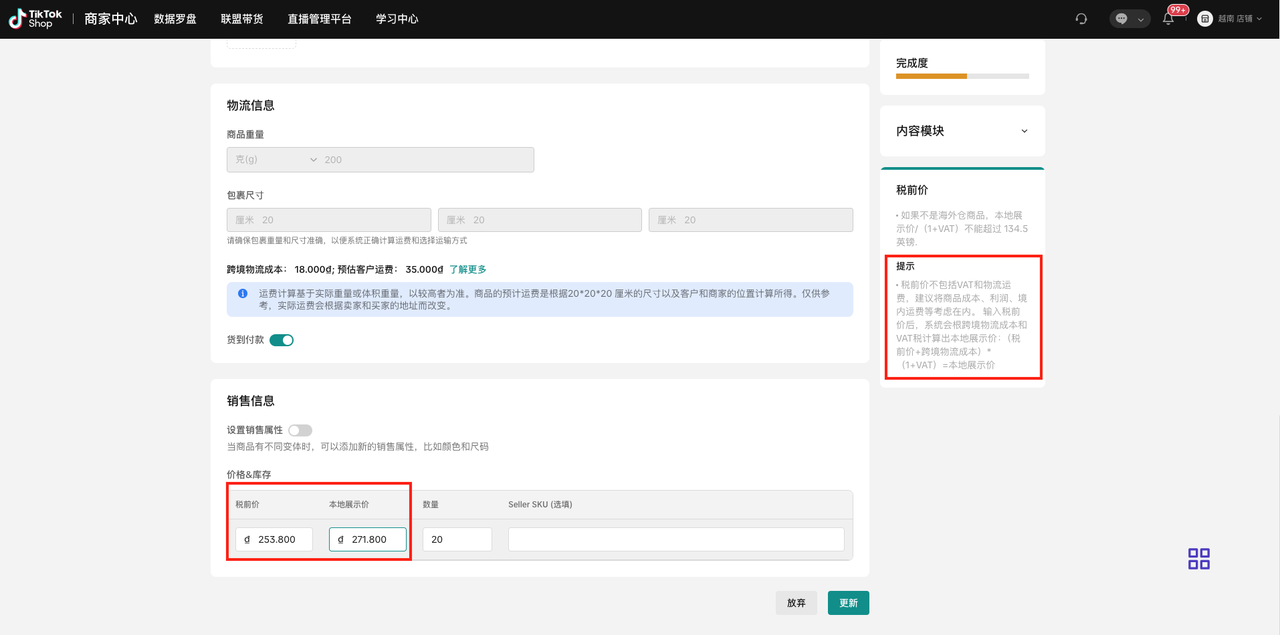
Task: Click the 完成度 progress bar
Action: (962, 76)
